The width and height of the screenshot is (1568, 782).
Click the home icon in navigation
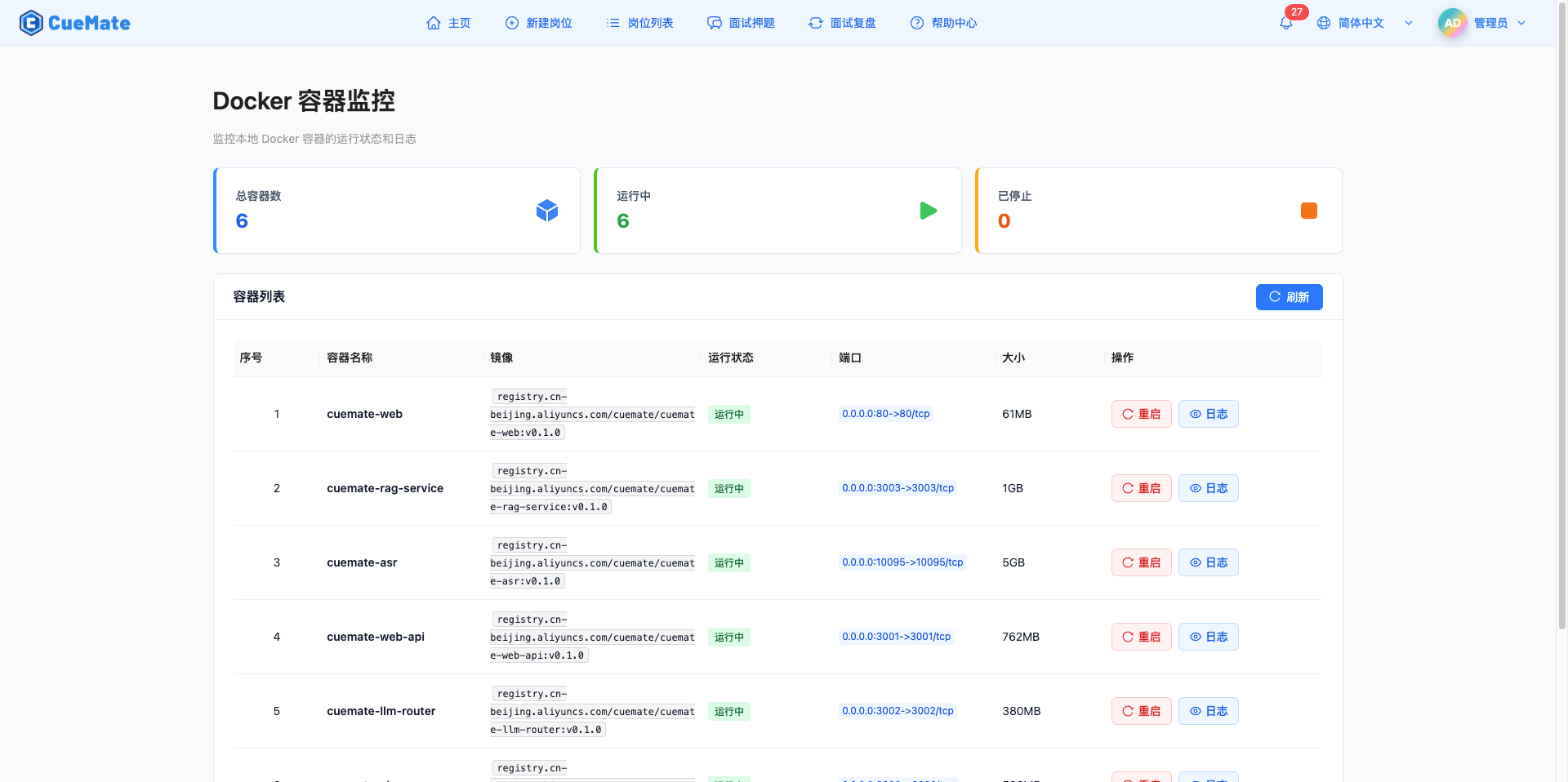(434, 23)
